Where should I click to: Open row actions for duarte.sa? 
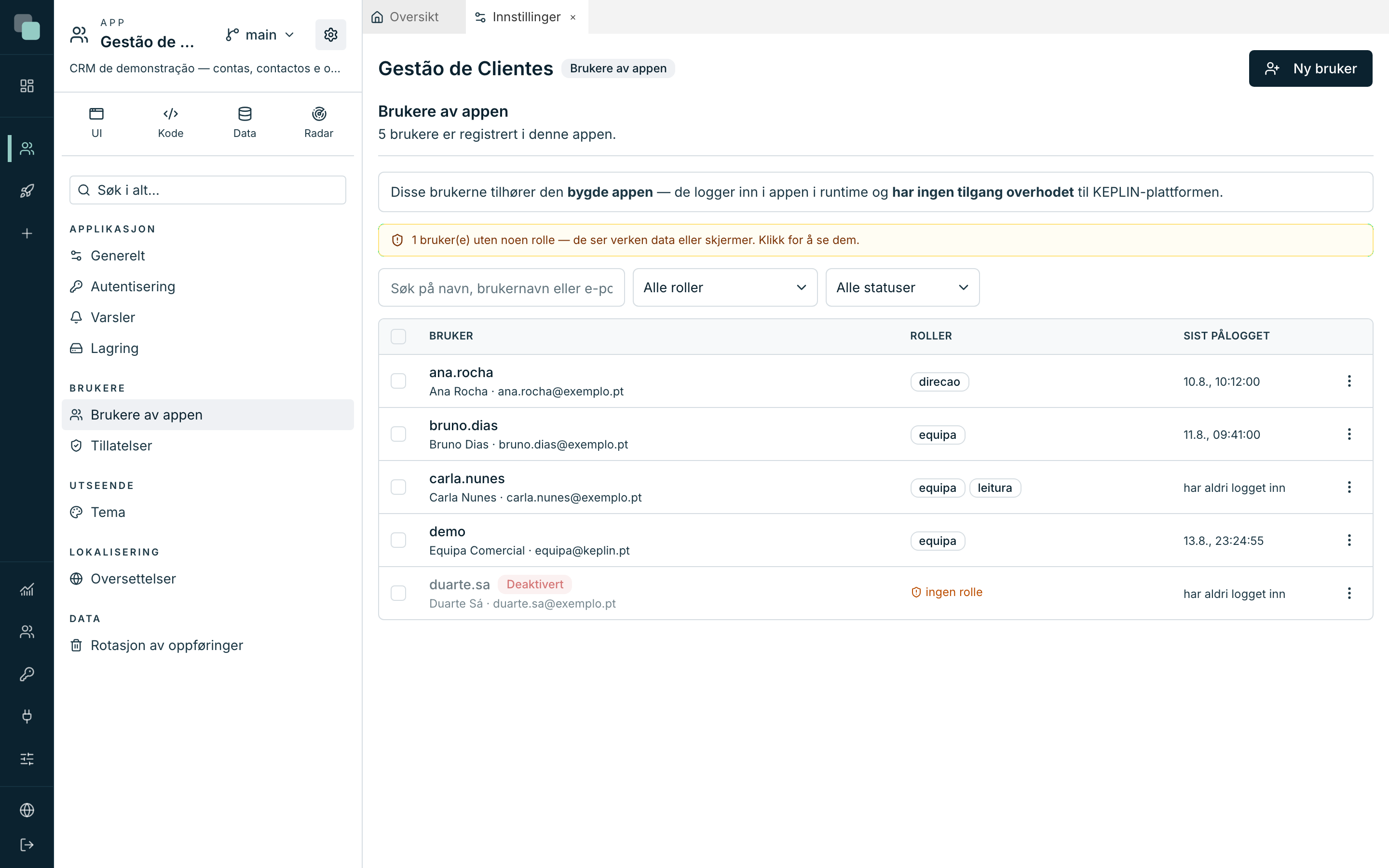1349,594
